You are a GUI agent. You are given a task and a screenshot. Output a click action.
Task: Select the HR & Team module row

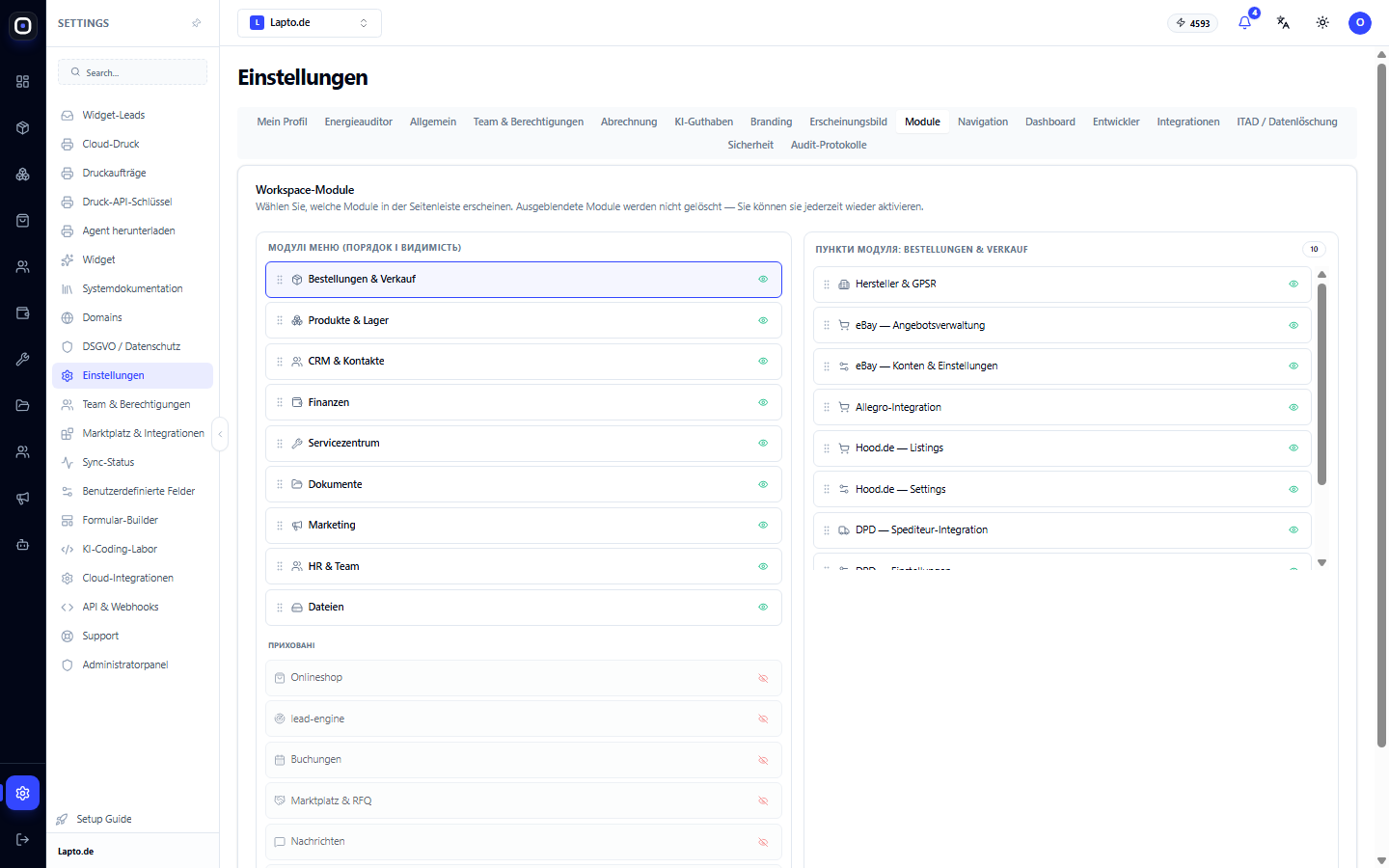(x=524, y=566)
